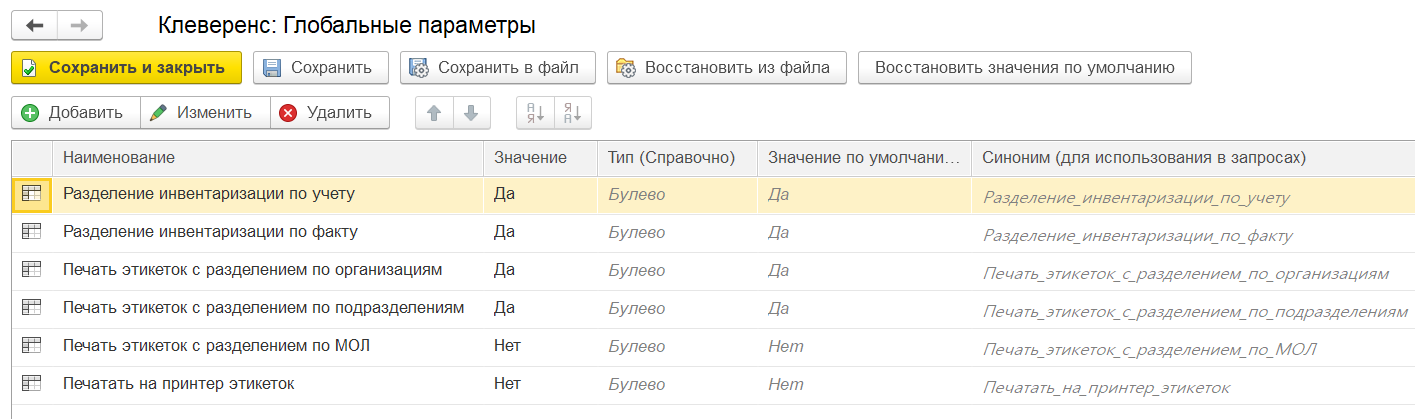Sort the list ascending (А-Я)
Viewport: 1415px width, 419px height.
click(535, 113)
